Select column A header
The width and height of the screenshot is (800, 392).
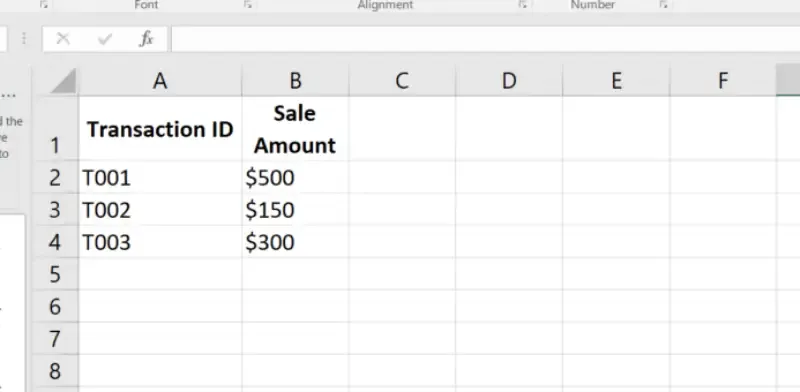[160, 81]
